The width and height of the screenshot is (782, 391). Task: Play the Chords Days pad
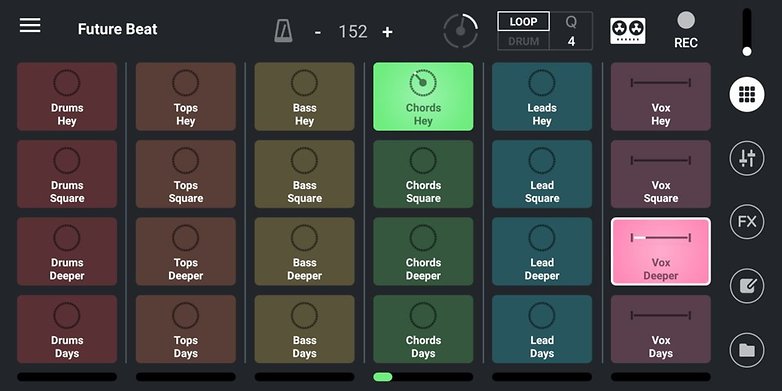coord(423,329)
